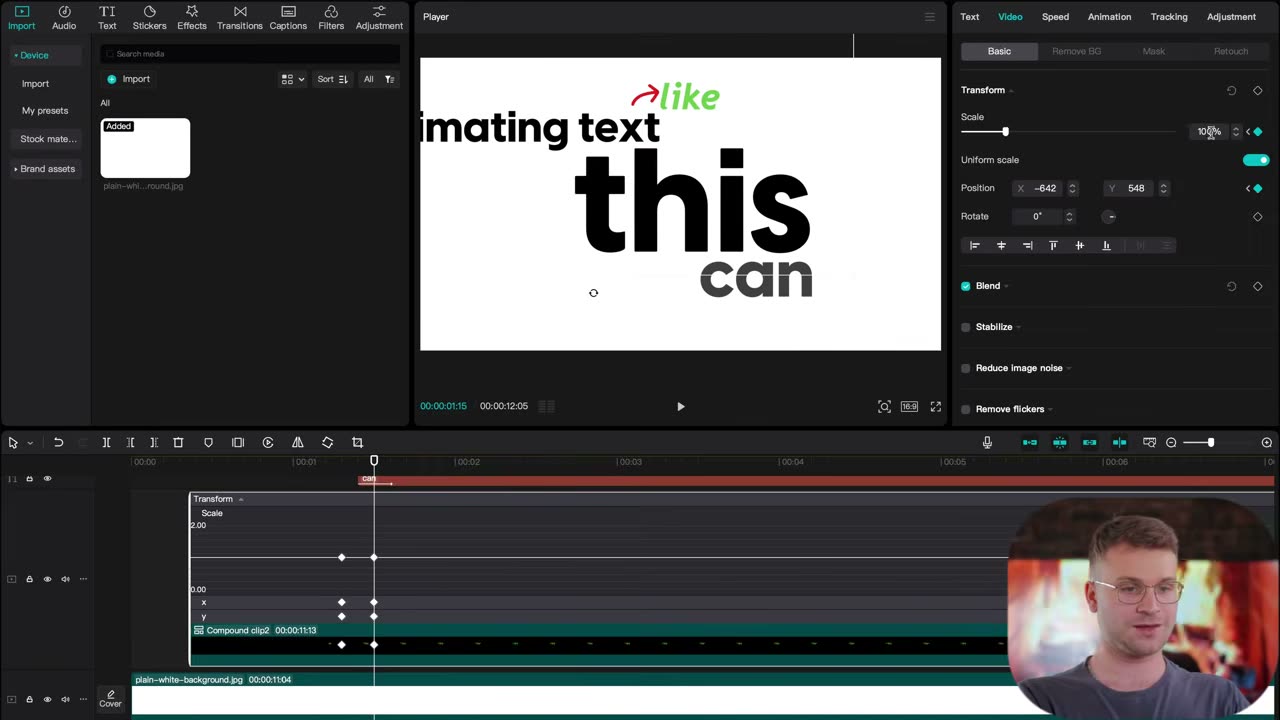1280x720 pixels.
Task: Open the Player panel menu icon
Action: pyautogui.click(x=930, y=17)
